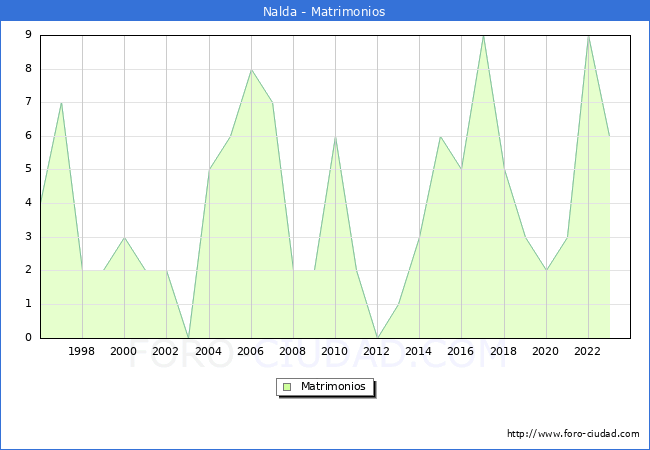Click the chart title 'Nalda - Matrimonios'
Viewport: 650px width, 450px height.
coord(324,11)
